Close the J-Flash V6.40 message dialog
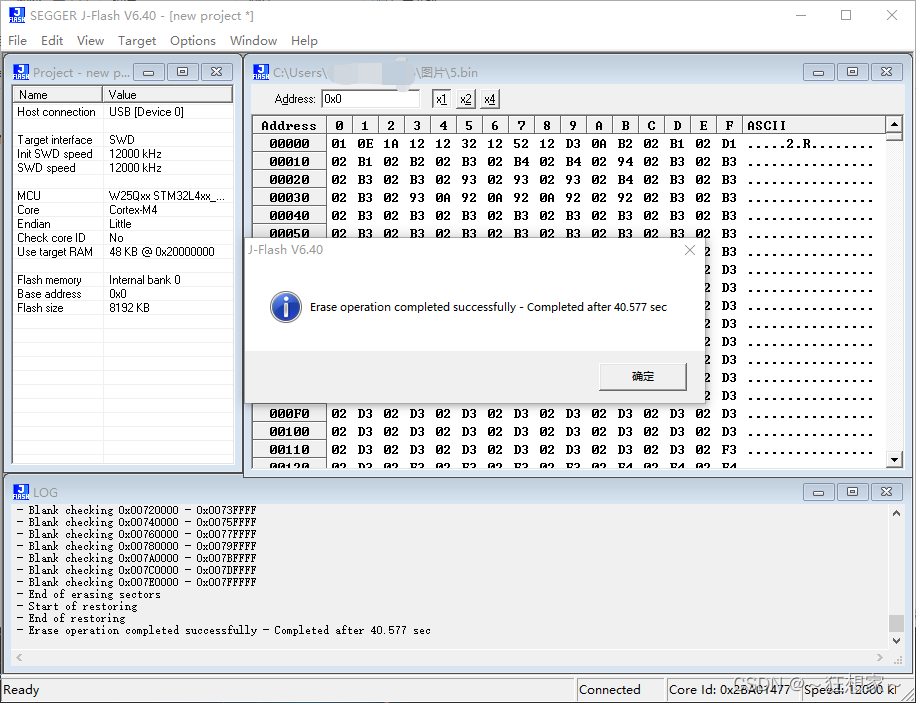Image resolution: width=916 pixels, height=703 pixels. click(x=689, y=250)
